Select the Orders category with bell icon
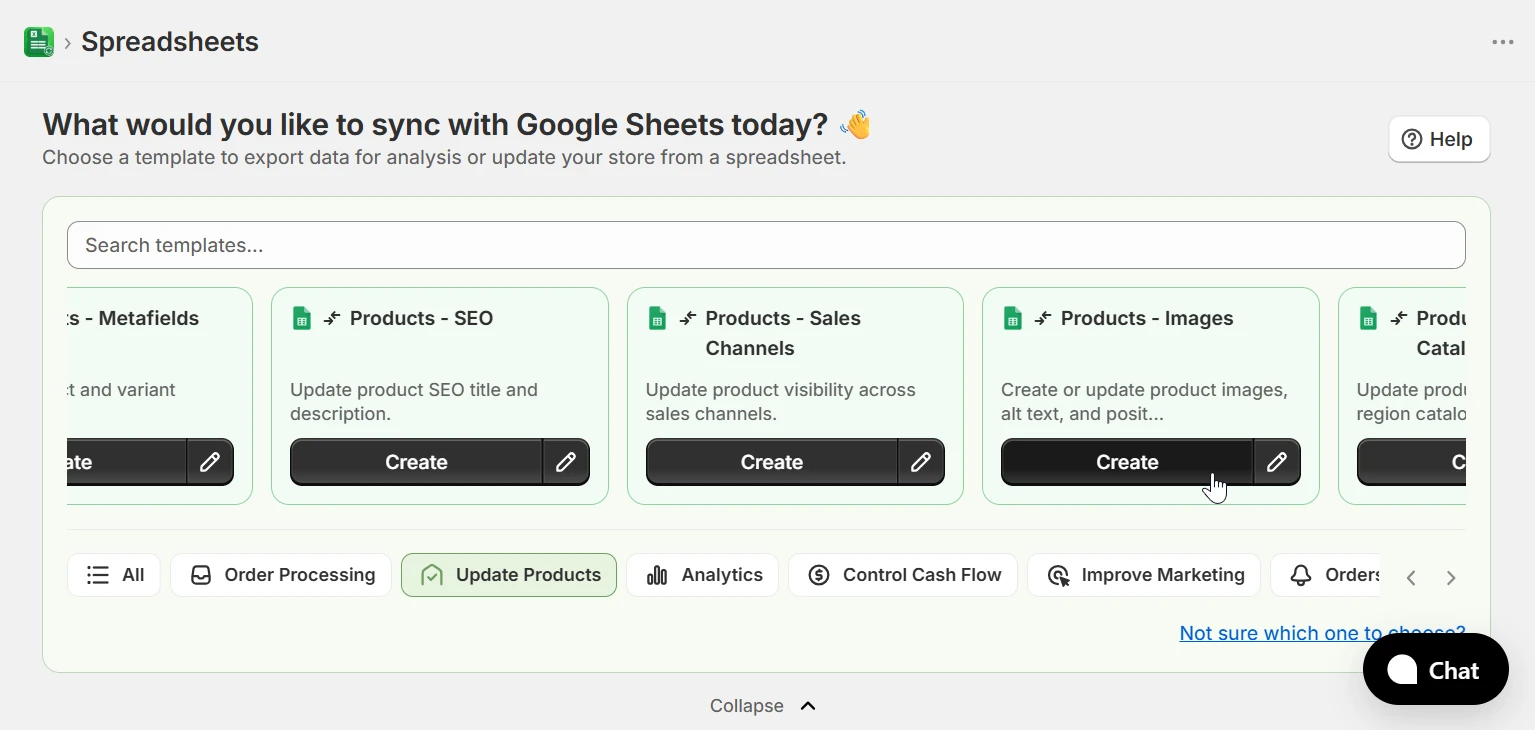Viewport: 1535px width, 730px height. pos(1326,575)
